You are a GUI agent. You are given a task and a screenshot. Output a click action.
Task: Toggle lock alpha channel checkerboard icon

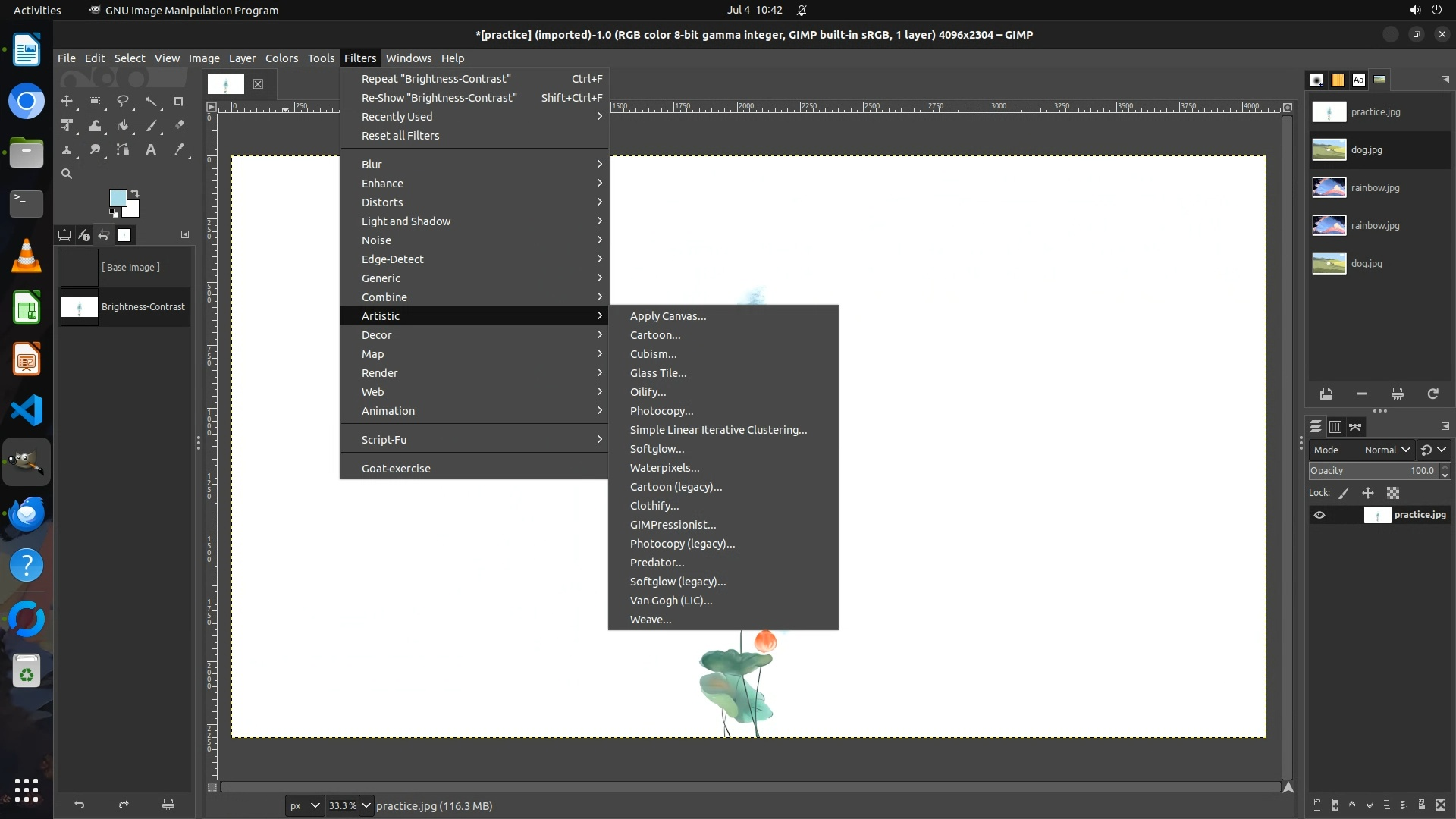click(x=1393, y=493)
